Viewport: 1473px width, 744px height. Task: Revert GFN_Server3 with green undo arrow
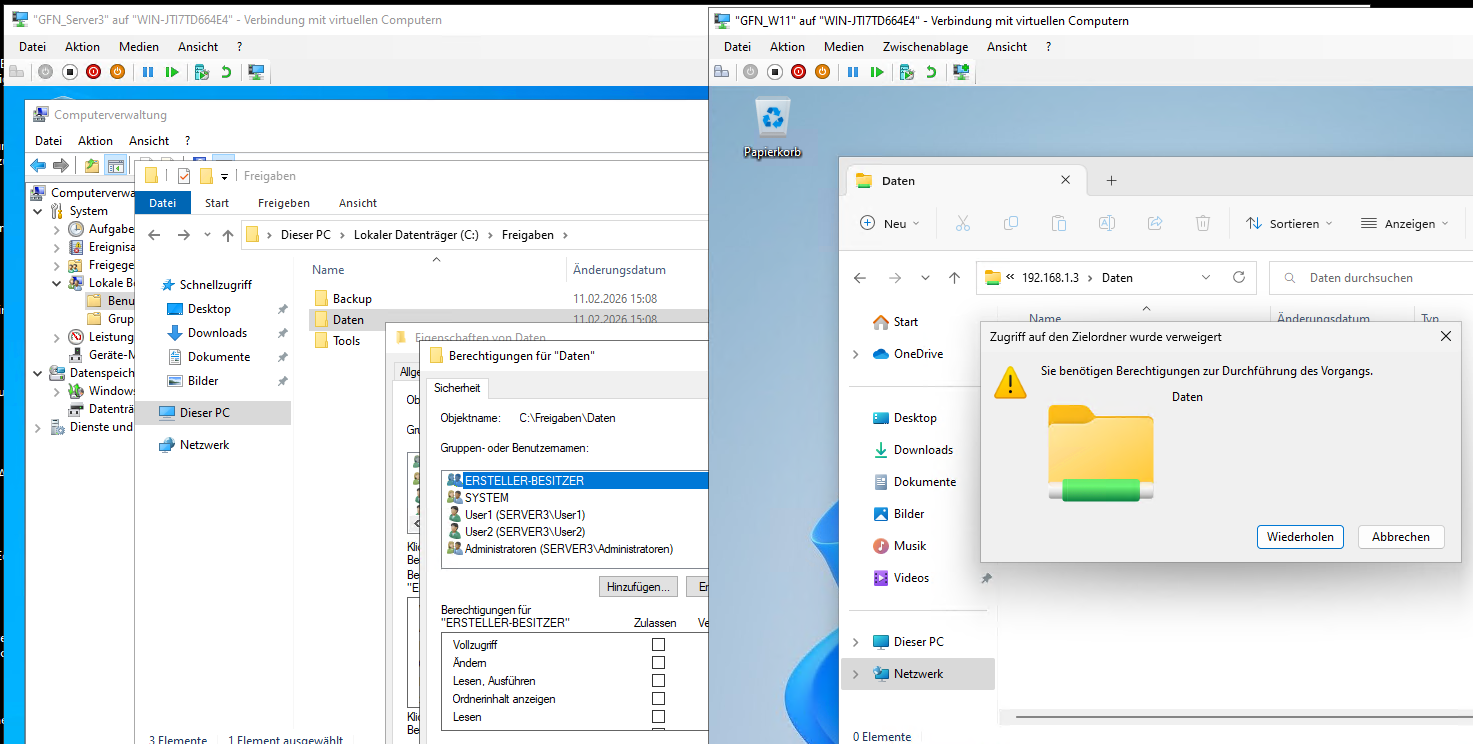click(x=226, y=72)
